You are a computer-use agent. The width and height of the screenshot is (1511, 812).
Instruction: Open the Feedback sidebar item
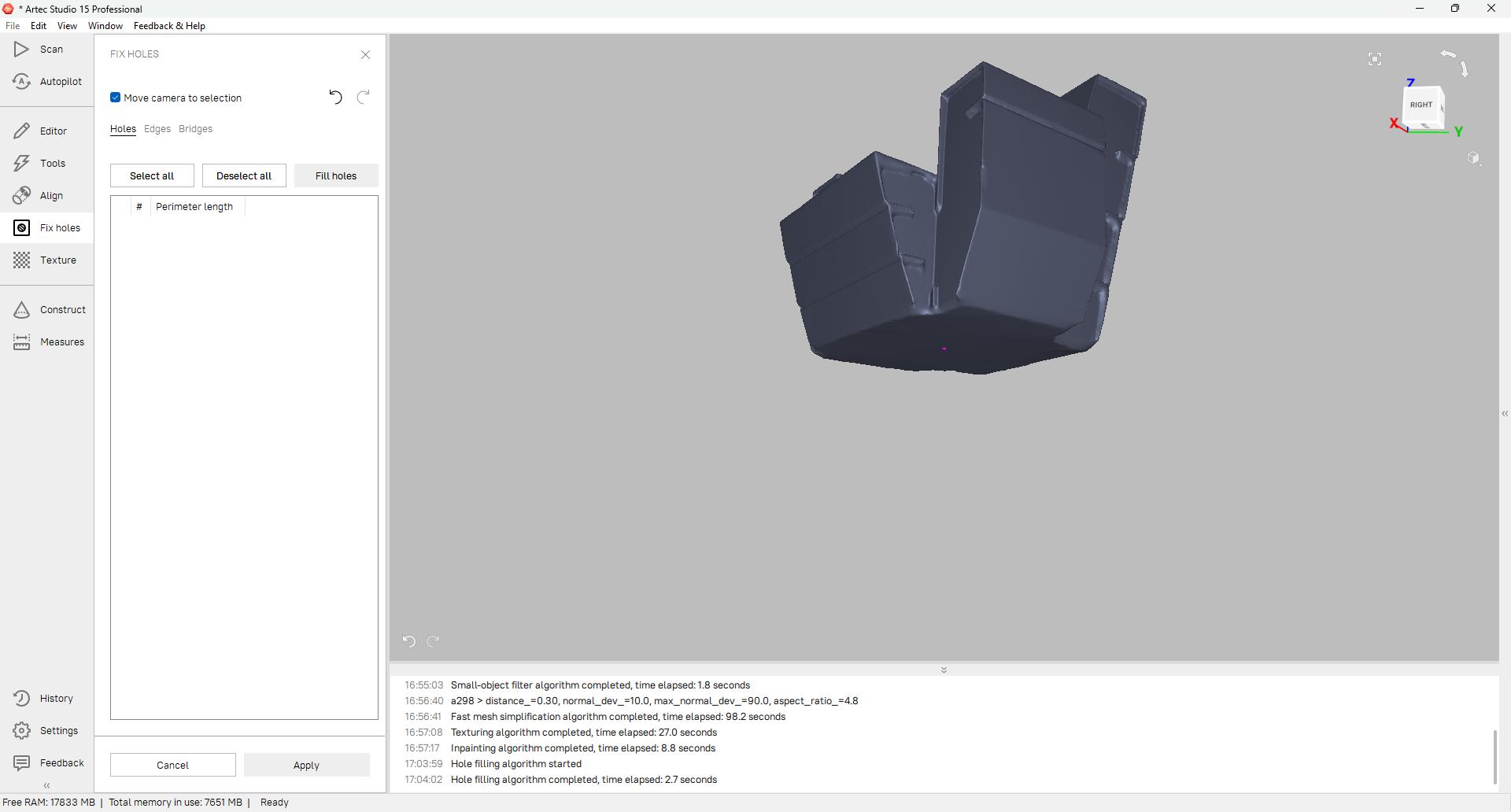click(47, 763)
